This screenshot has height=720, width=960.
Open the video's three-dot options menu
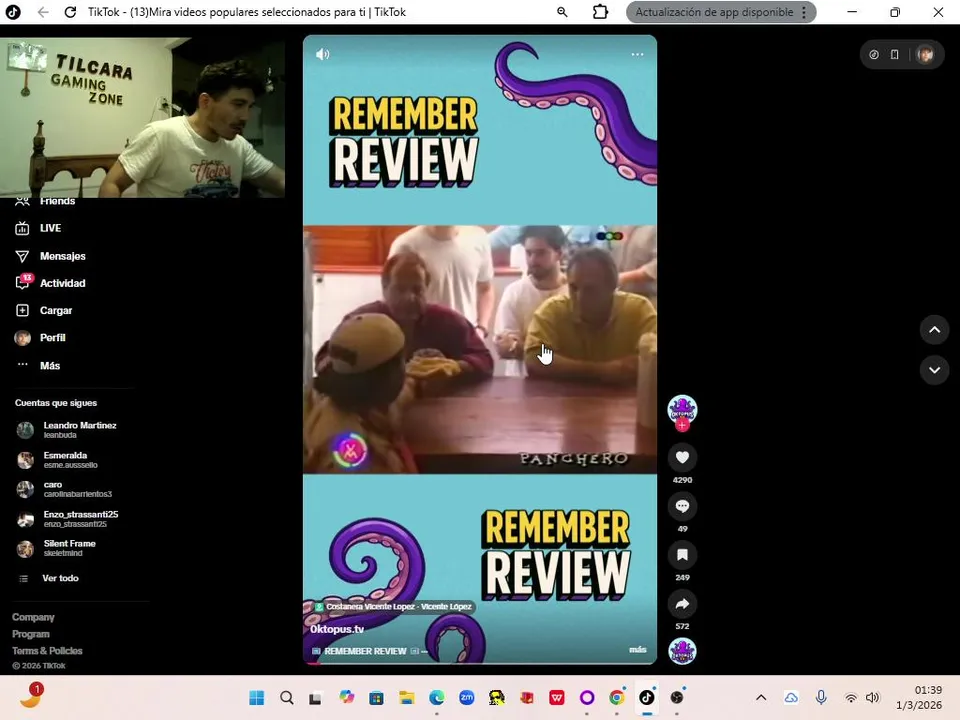(x=637, y=54)
